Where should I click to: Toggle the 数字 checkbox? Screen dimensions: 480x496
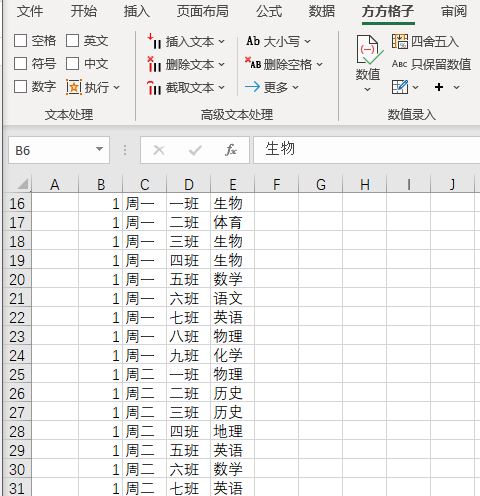20,87
